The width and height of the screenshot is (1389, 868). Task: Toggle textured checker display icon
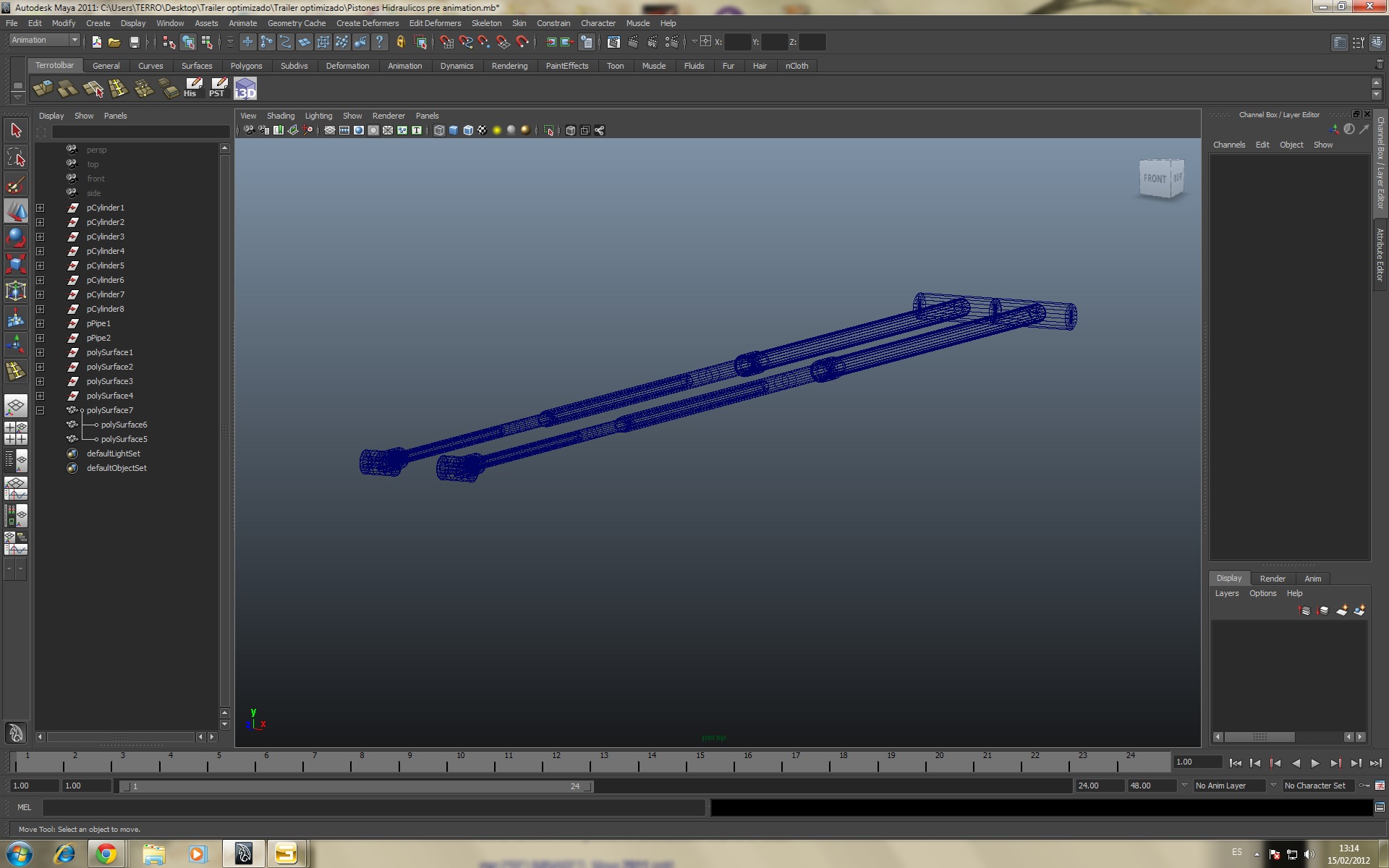(483, 130)
